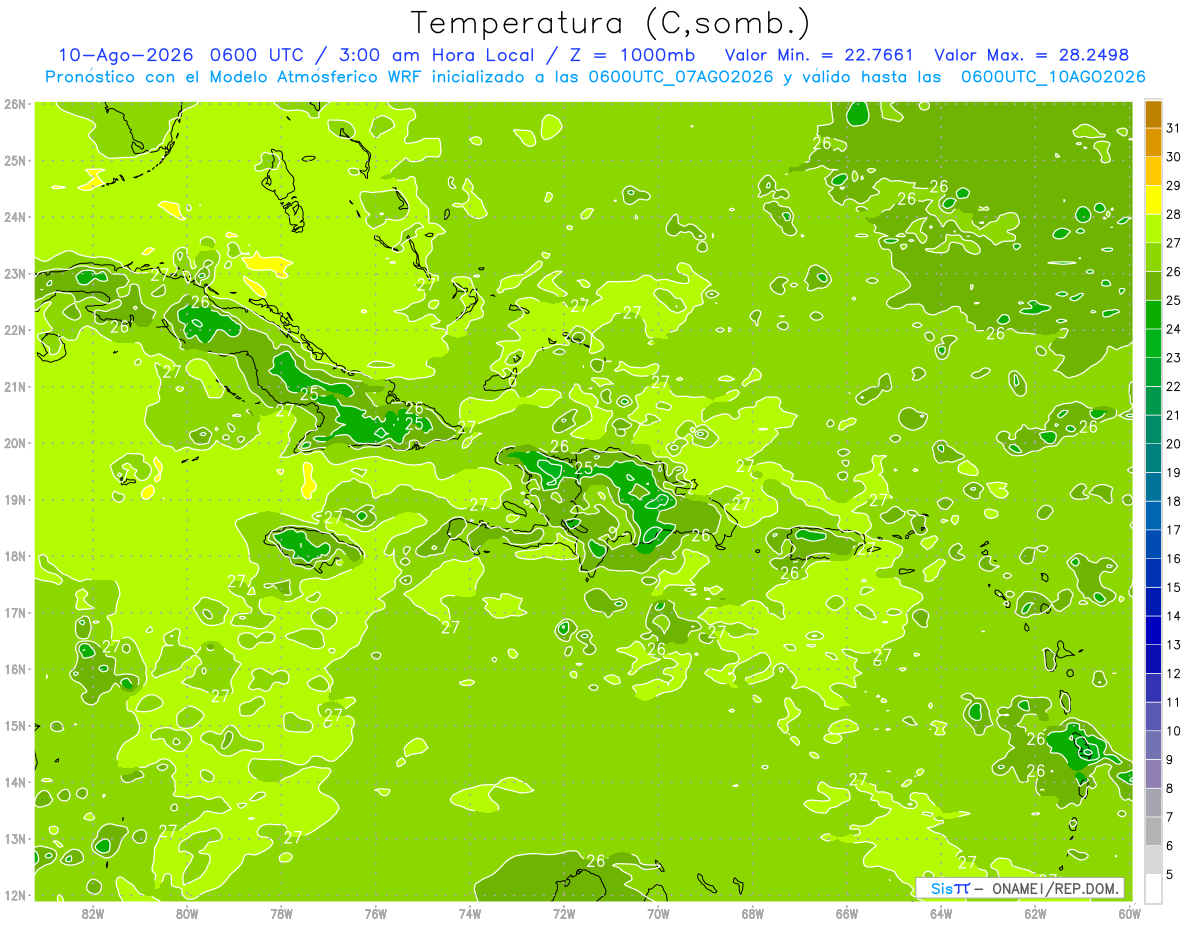Click legend value 22
This screenshot has width=1200, height=927.
pyautogui.click(x=1173, y=386)
